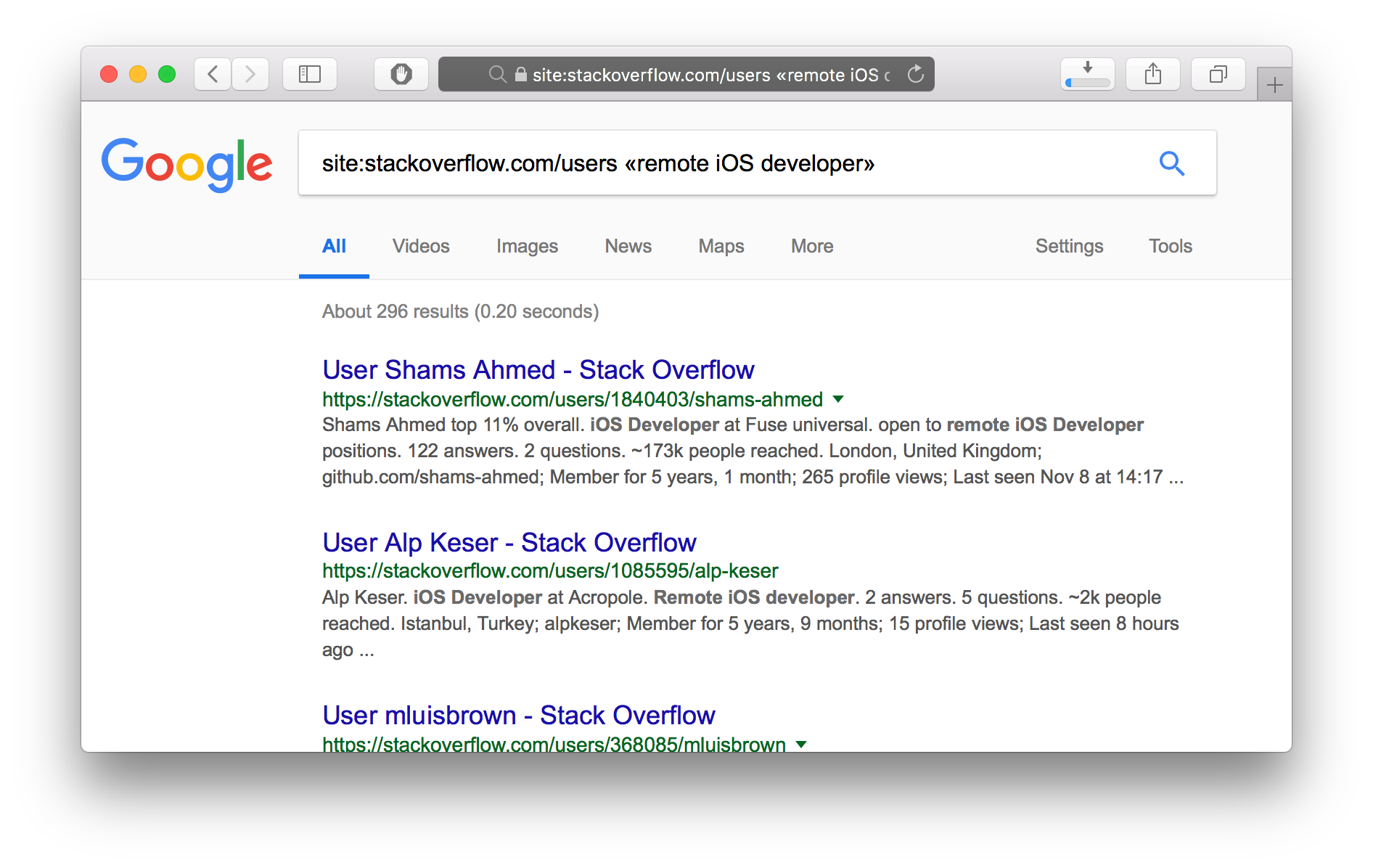Click the address bar lock icon
Viewport: 1373px width, 868px height.
coord(520,74)
